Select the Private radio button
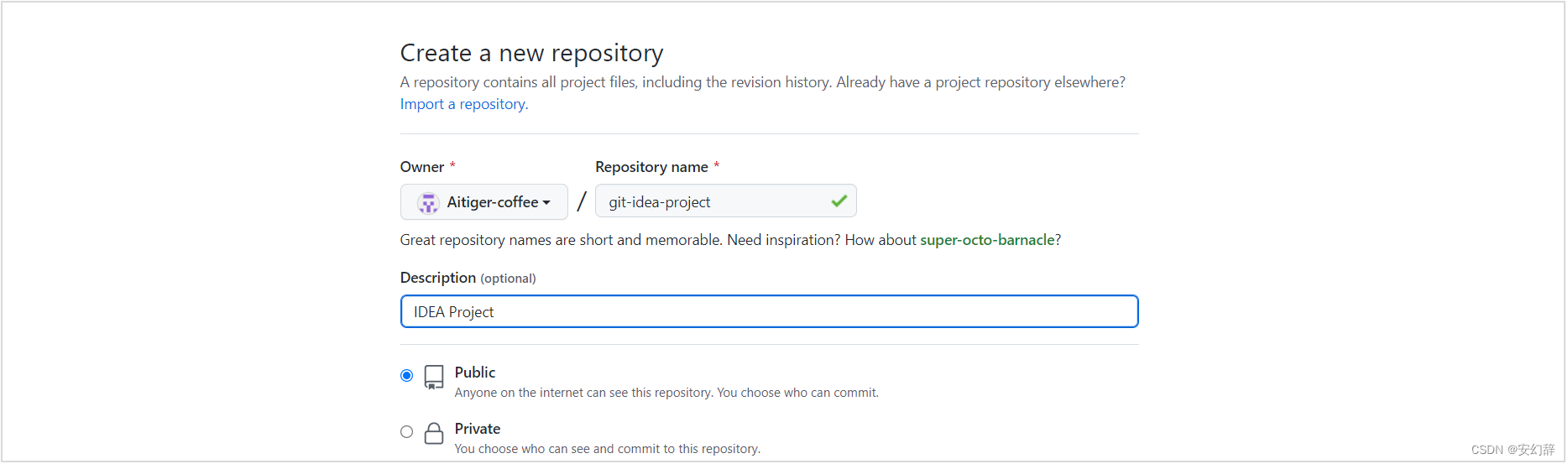This screenshot has width=1568, height=464. coord(407,432)
